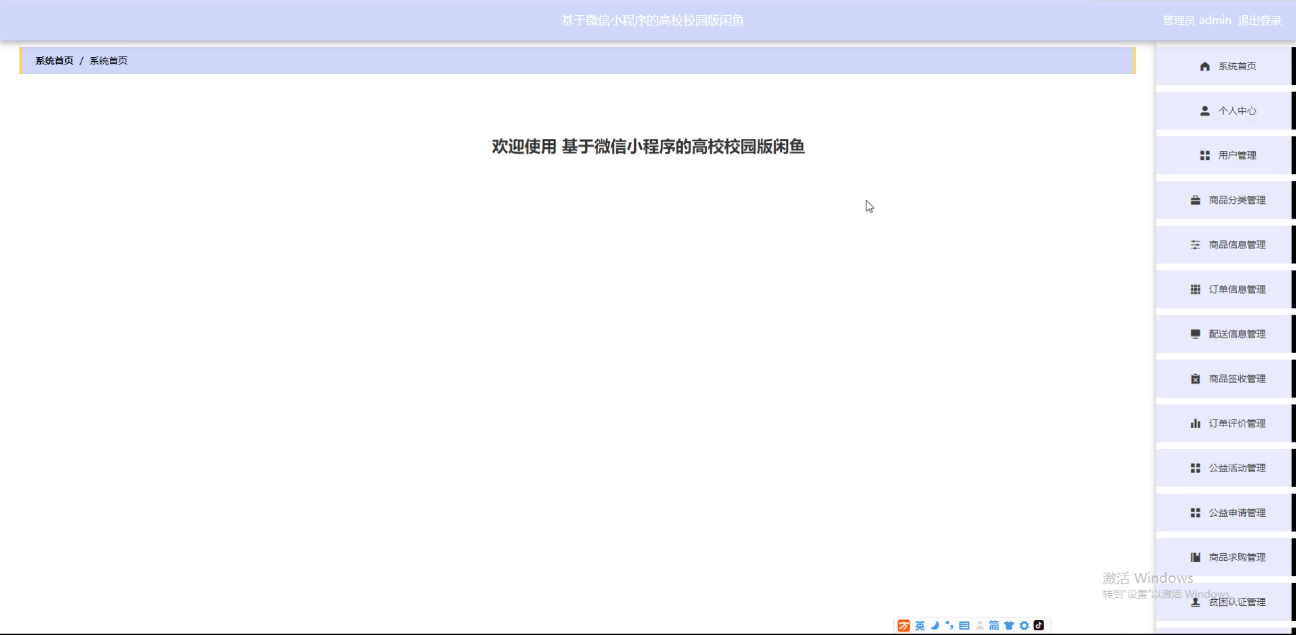The image size is (1296, 635).
Task: Select the person icon for 个人中心
Action: tap(1195, 110)
